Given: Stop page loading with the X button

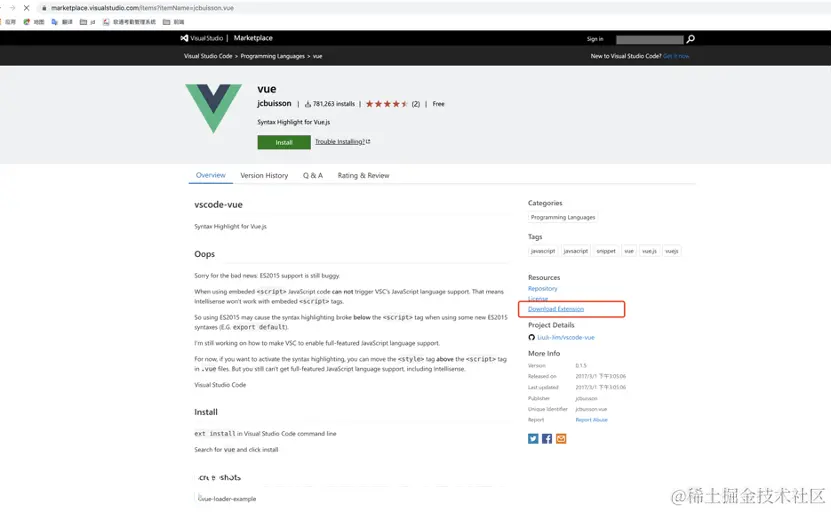Looking at the screenshot, I should tap(27, 8).
